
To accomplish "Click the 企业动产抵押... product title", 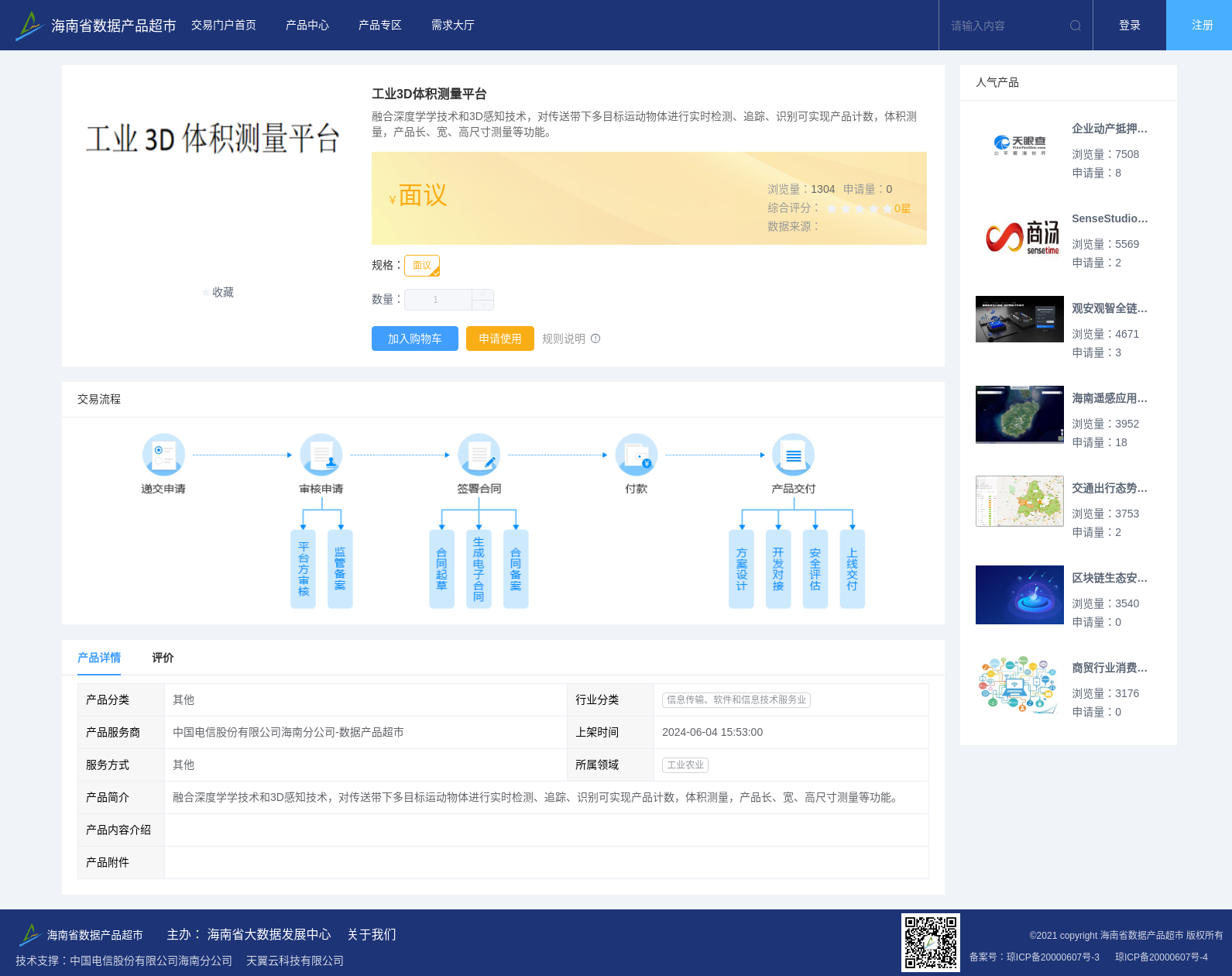I will 1110,129.
